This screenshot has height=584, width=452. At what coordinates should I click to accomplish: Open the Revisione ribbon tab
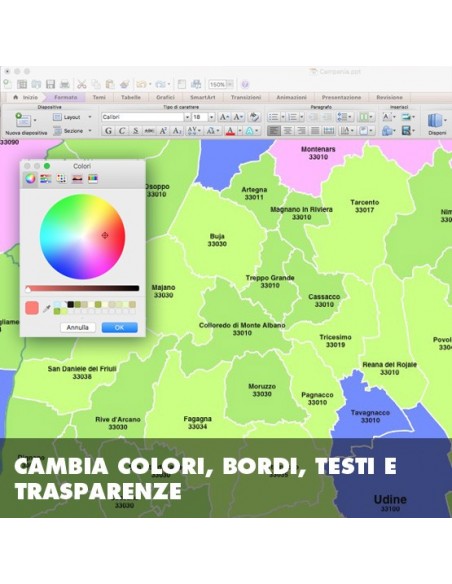[x=389, y=97]
